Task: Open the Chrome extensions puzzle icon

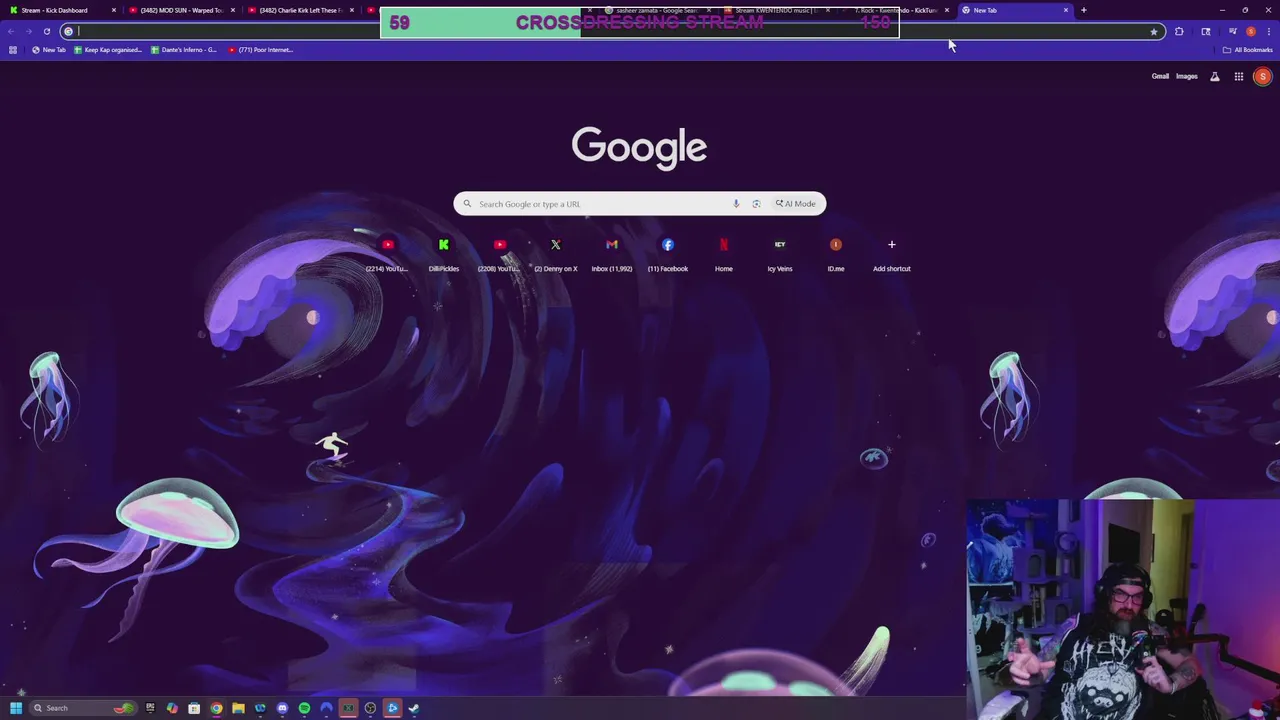Action: click(1179, 31)
